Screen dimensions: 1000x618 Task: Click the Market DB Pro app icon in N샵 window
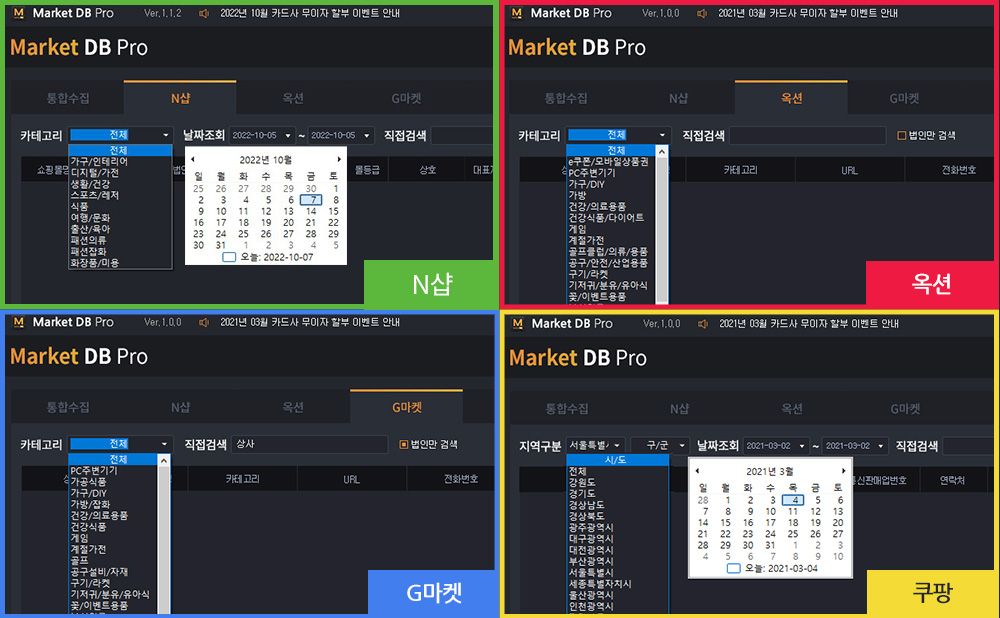tap(18, 13)
